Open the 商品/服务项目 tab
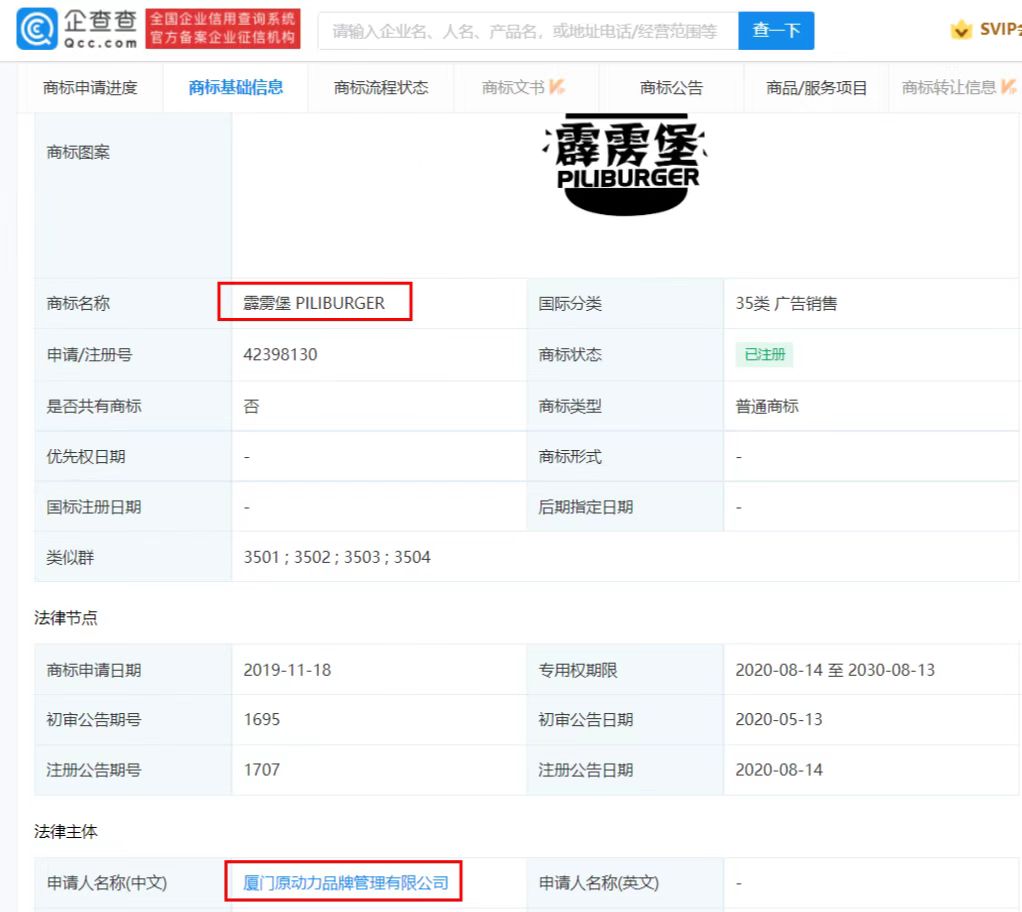 point(817,87)
